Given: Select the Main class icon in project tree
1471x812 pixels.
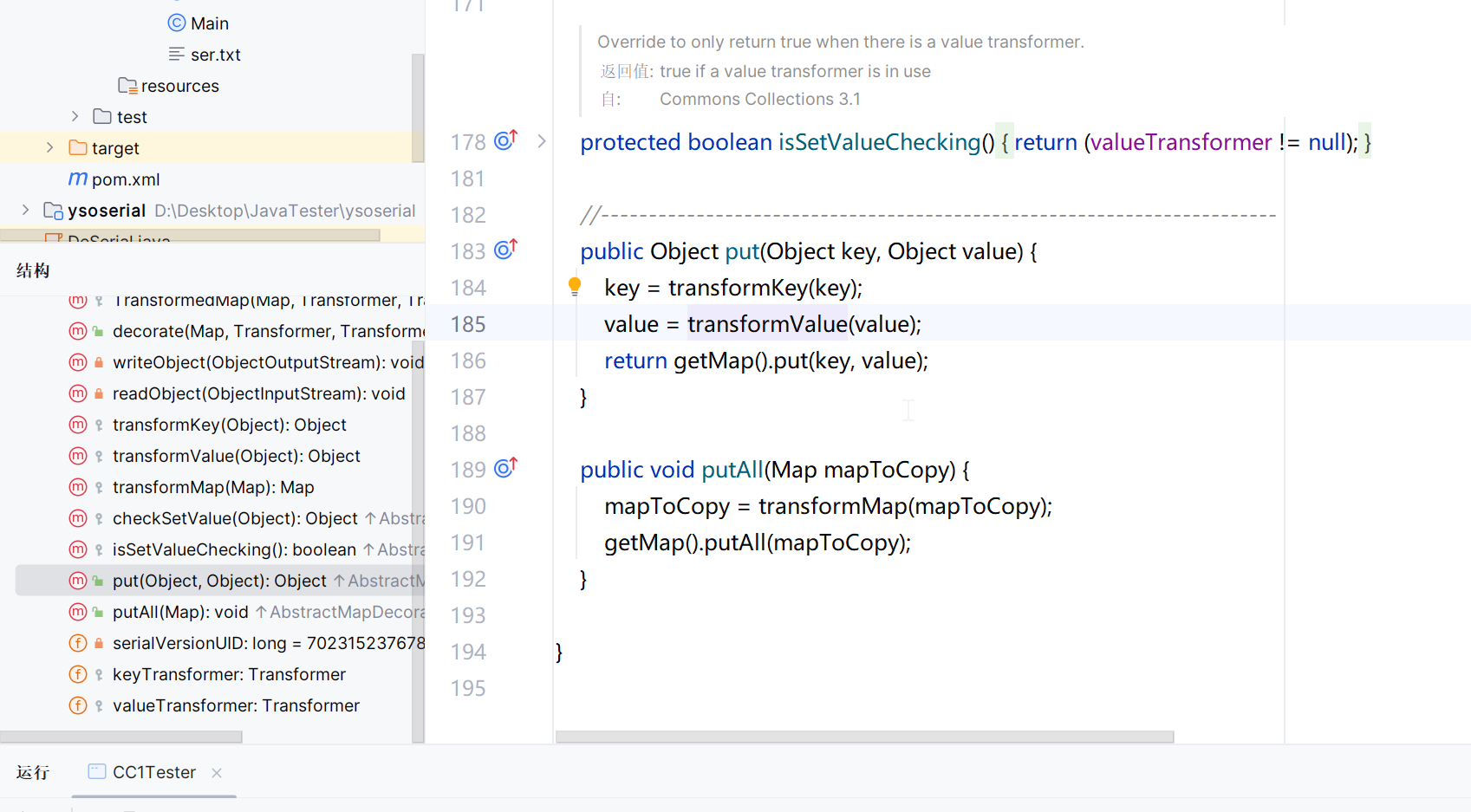Looking at the screenshot, I should click(177, 23).
